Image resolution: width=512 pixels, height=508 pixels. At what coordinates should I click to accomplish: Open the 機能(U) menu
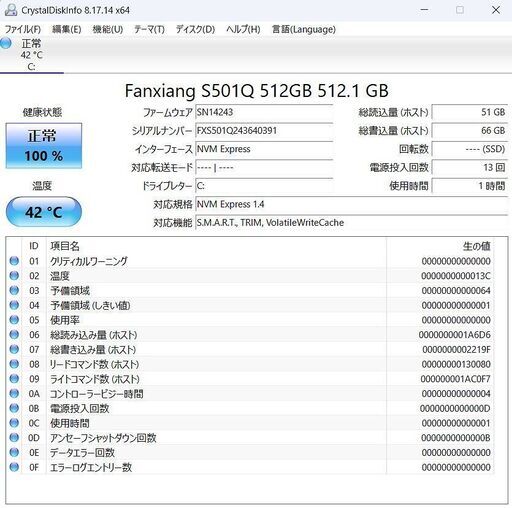click(x=108, y=29)
